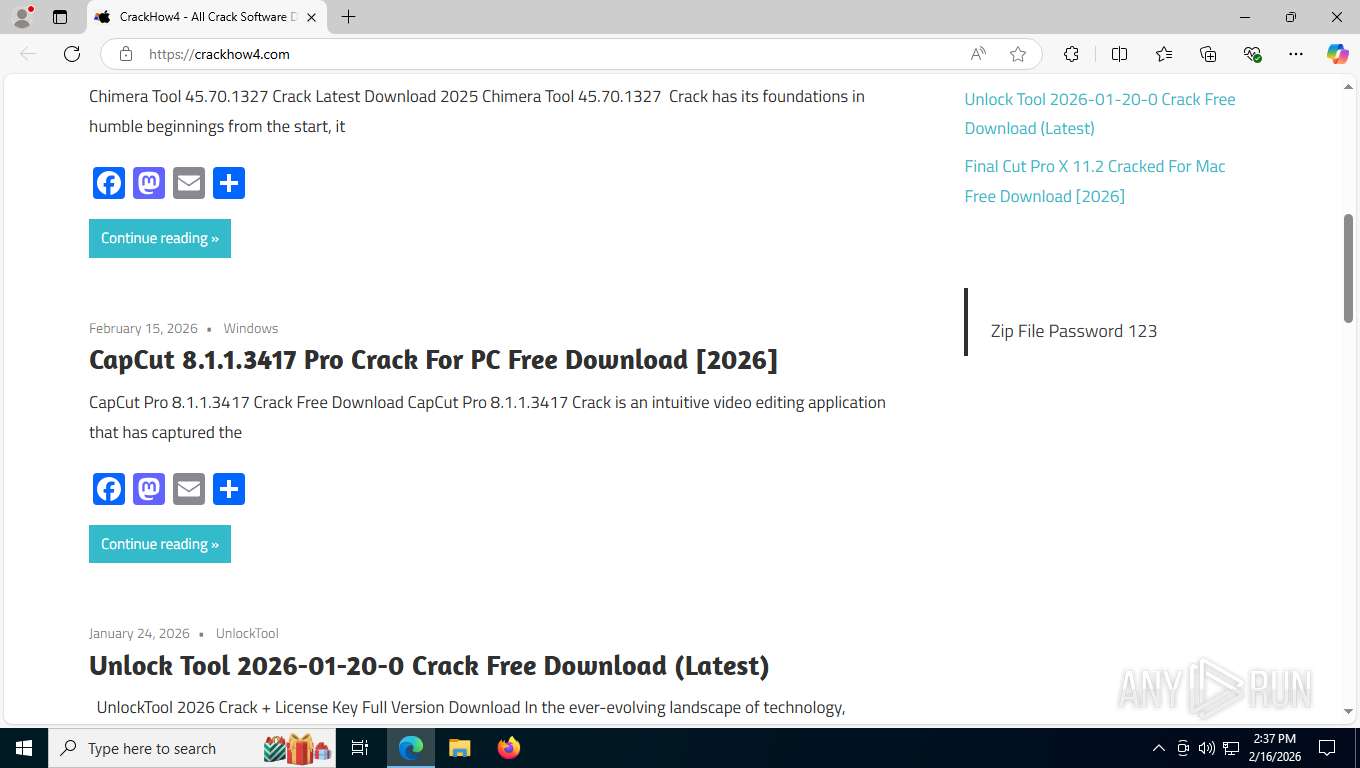Open the browser profile icon

click(x=22, y=17)
